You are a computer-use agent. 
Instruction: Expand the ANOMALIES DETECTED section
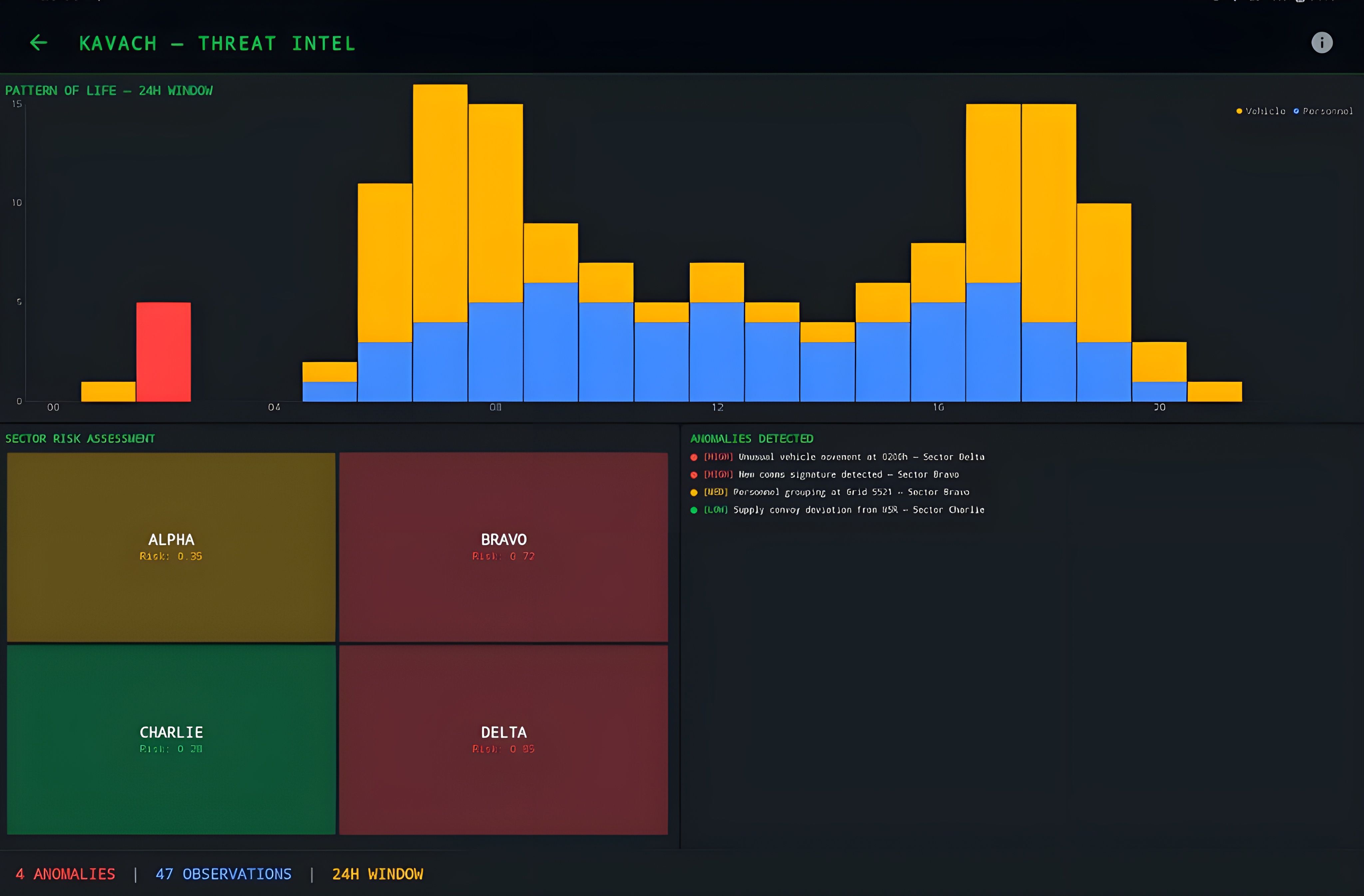(752, 438)
